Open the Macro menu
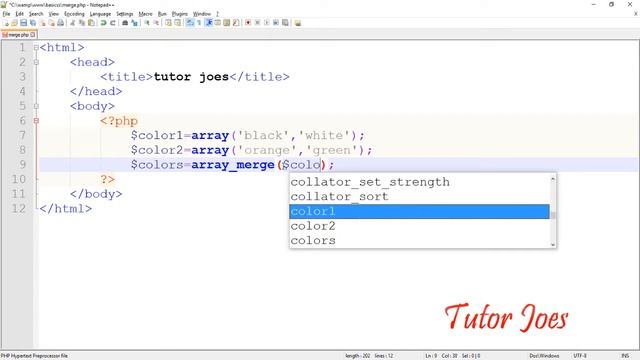Screen dimensions: 640x360 coord(145,14)
